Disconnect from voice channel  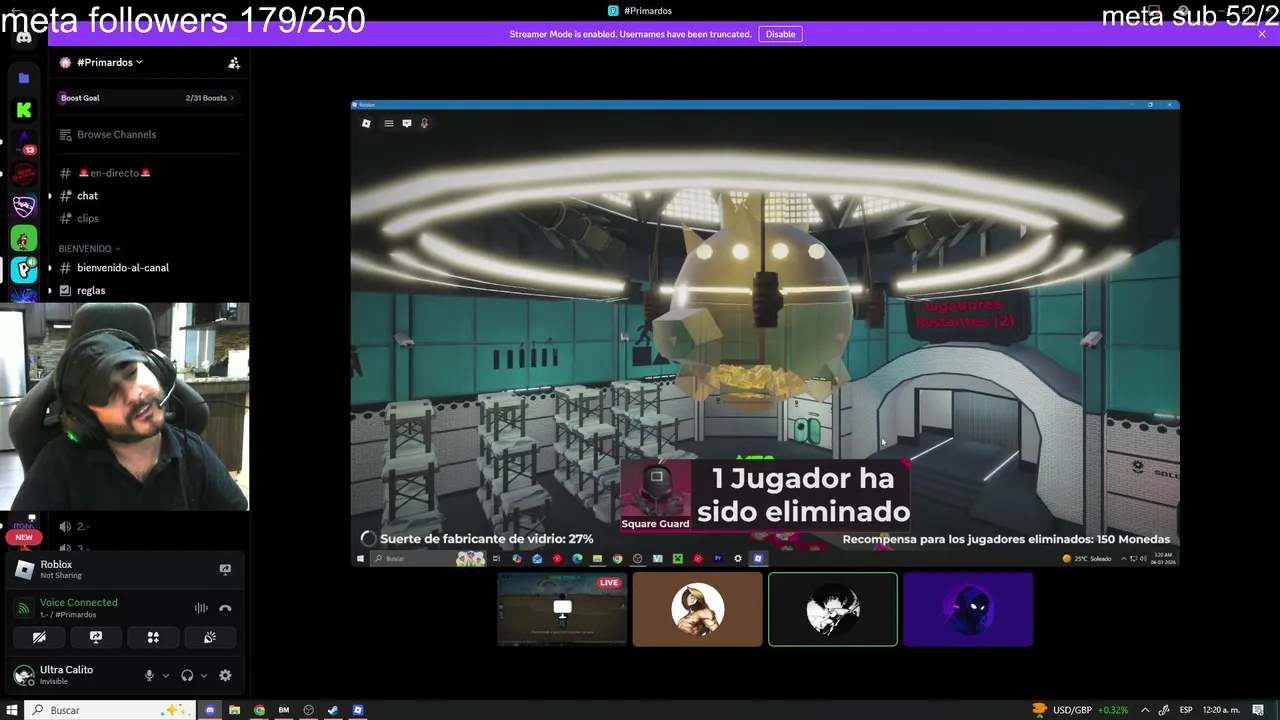[225, 608]
